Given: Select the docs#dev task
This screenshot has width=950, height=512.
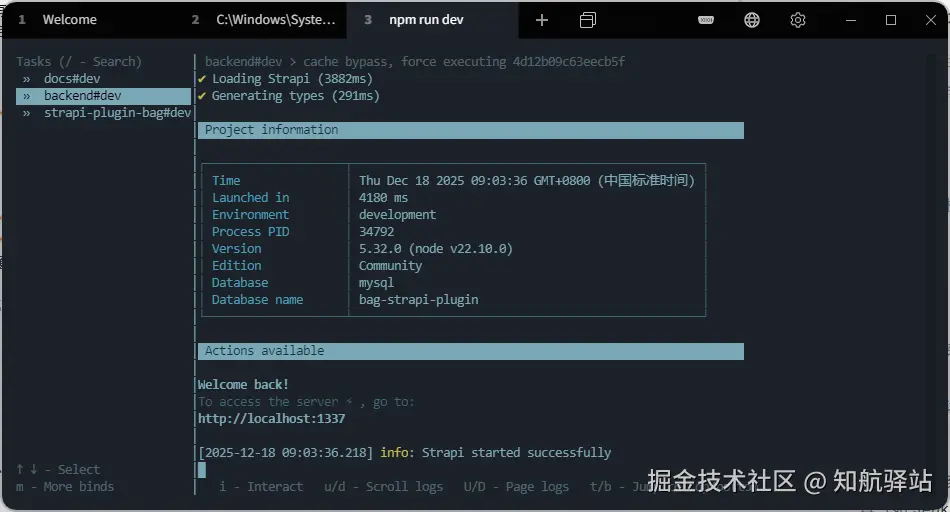Looking at the screenshot, I should (x=72, y=79).
